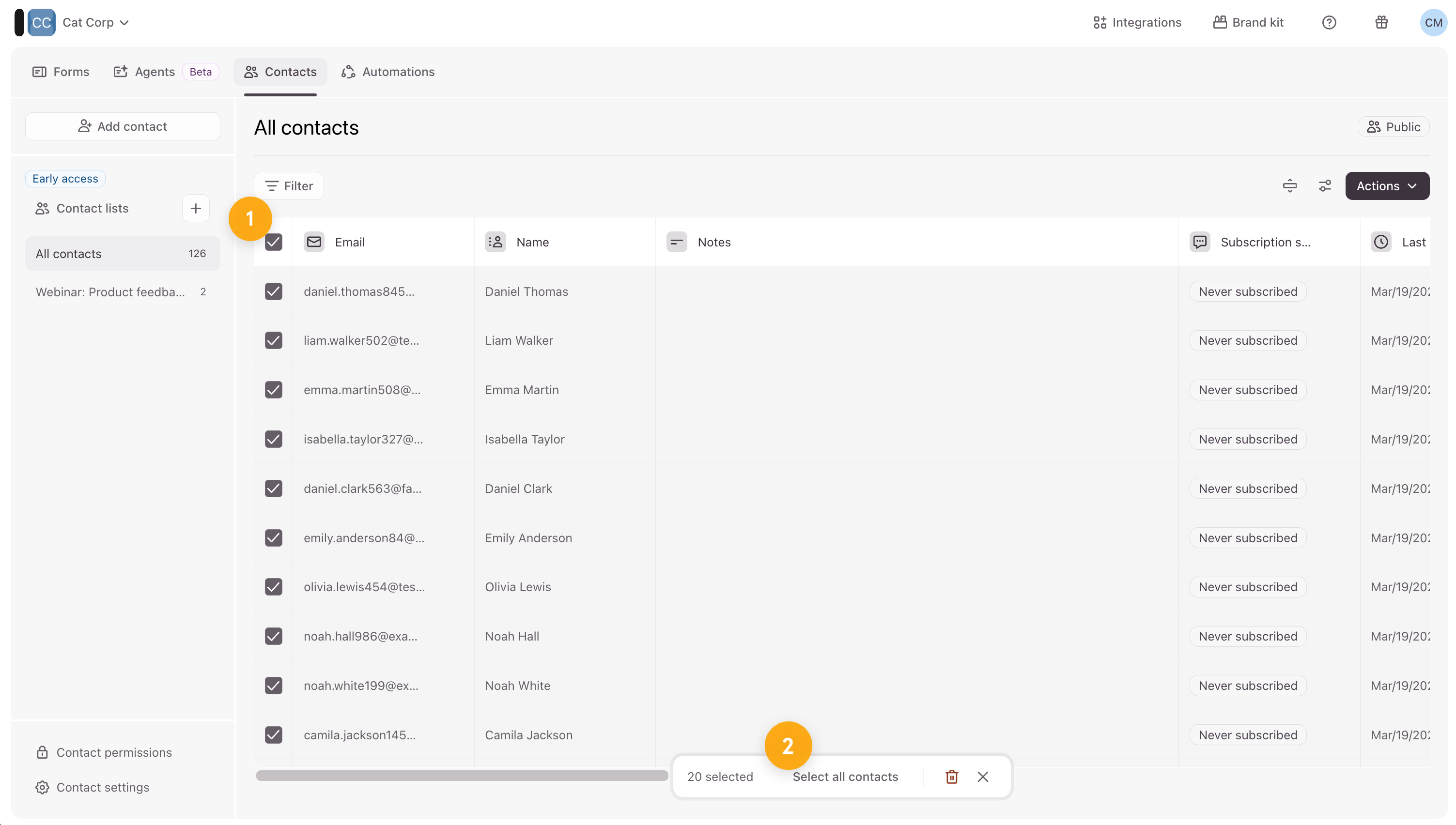Click the Add contact button
The height and width of the screenshot is (825, 1456).
coord(123,126)
